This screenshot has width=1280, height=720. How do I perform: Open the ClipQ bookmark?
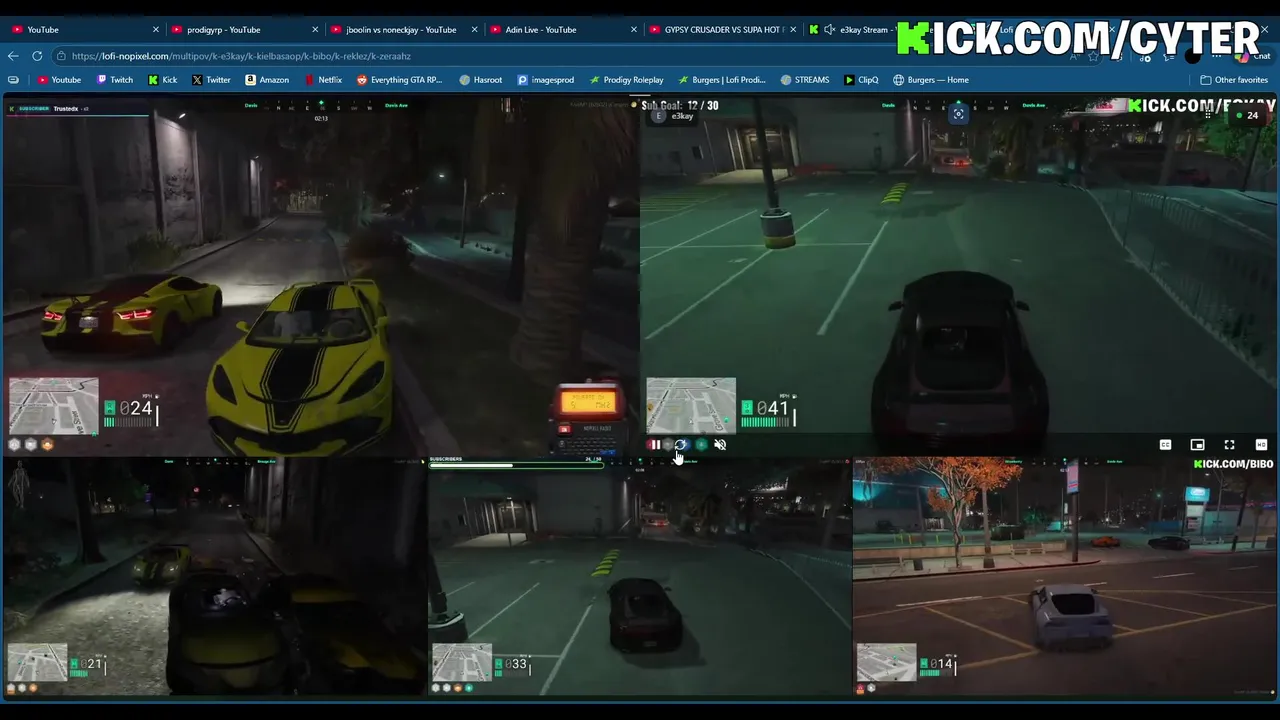(x=861, y=80)
